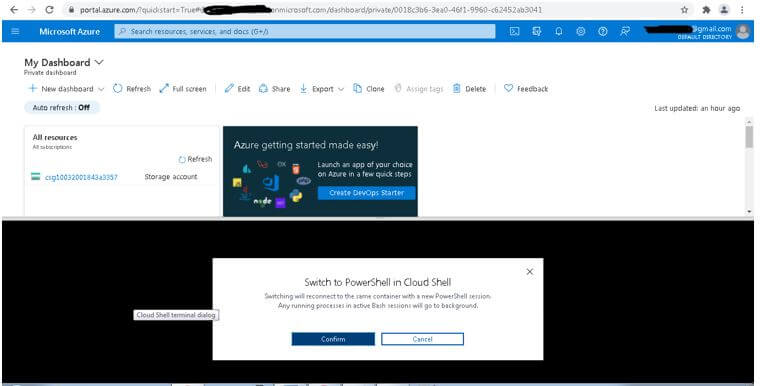The height and width of the screenshot is (386, 760).
Task: Edit the dashboard
Action: pos(238,89)
